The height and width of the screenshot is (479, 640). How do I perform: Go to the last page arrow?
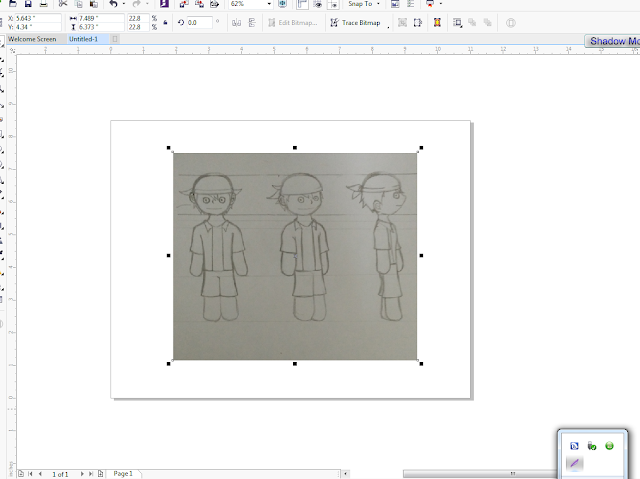[x=91, y=474]
